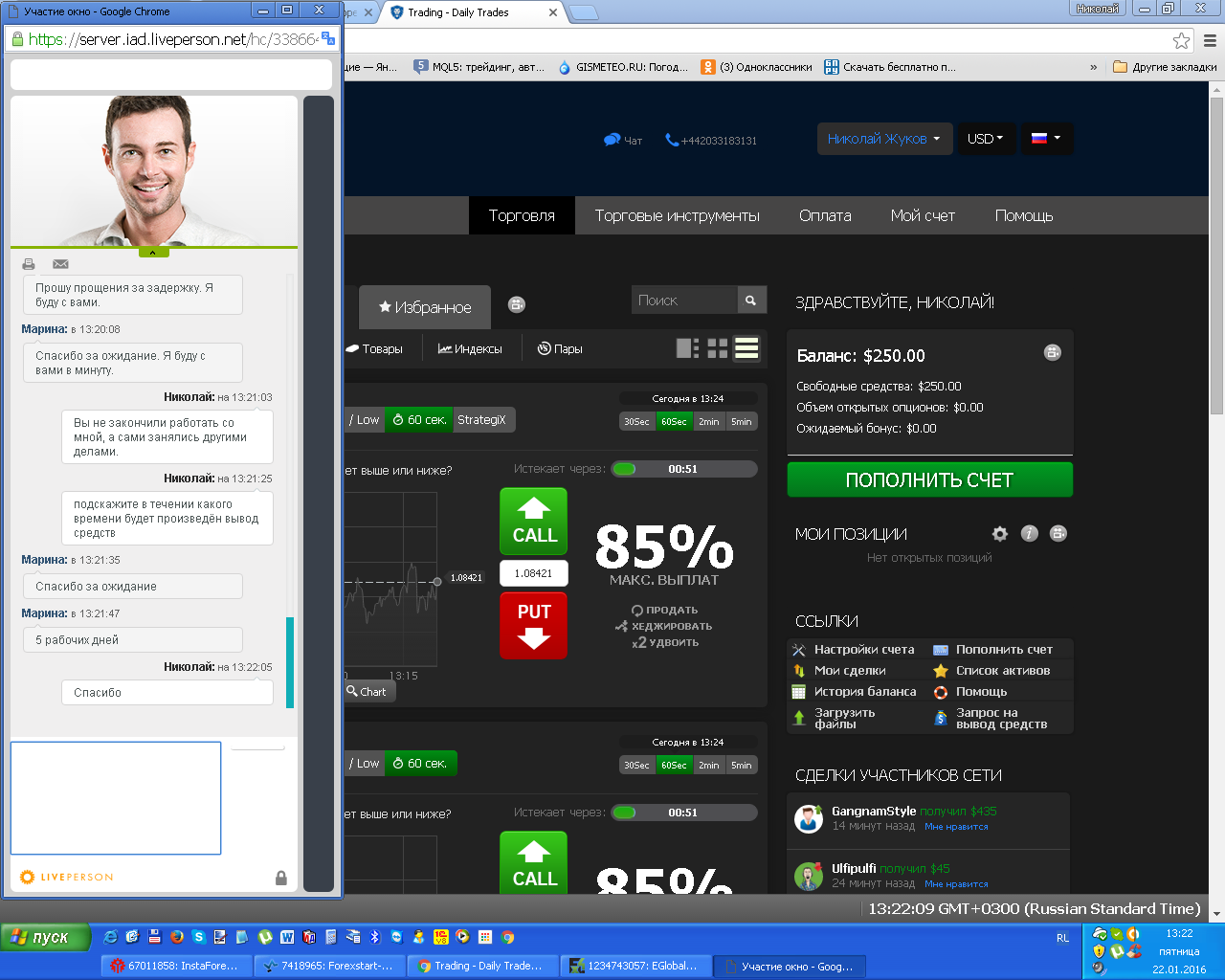This screenshot has height=980, width=1225.
Task: Click the My Positions info icon
Action: pos(1029,534)
